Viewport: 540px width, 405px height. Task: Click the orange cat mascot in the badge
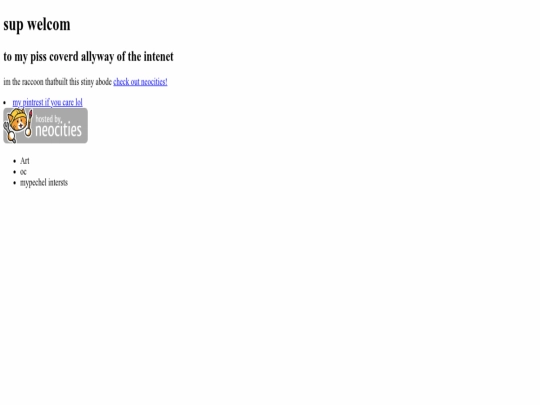coord(18,121)
